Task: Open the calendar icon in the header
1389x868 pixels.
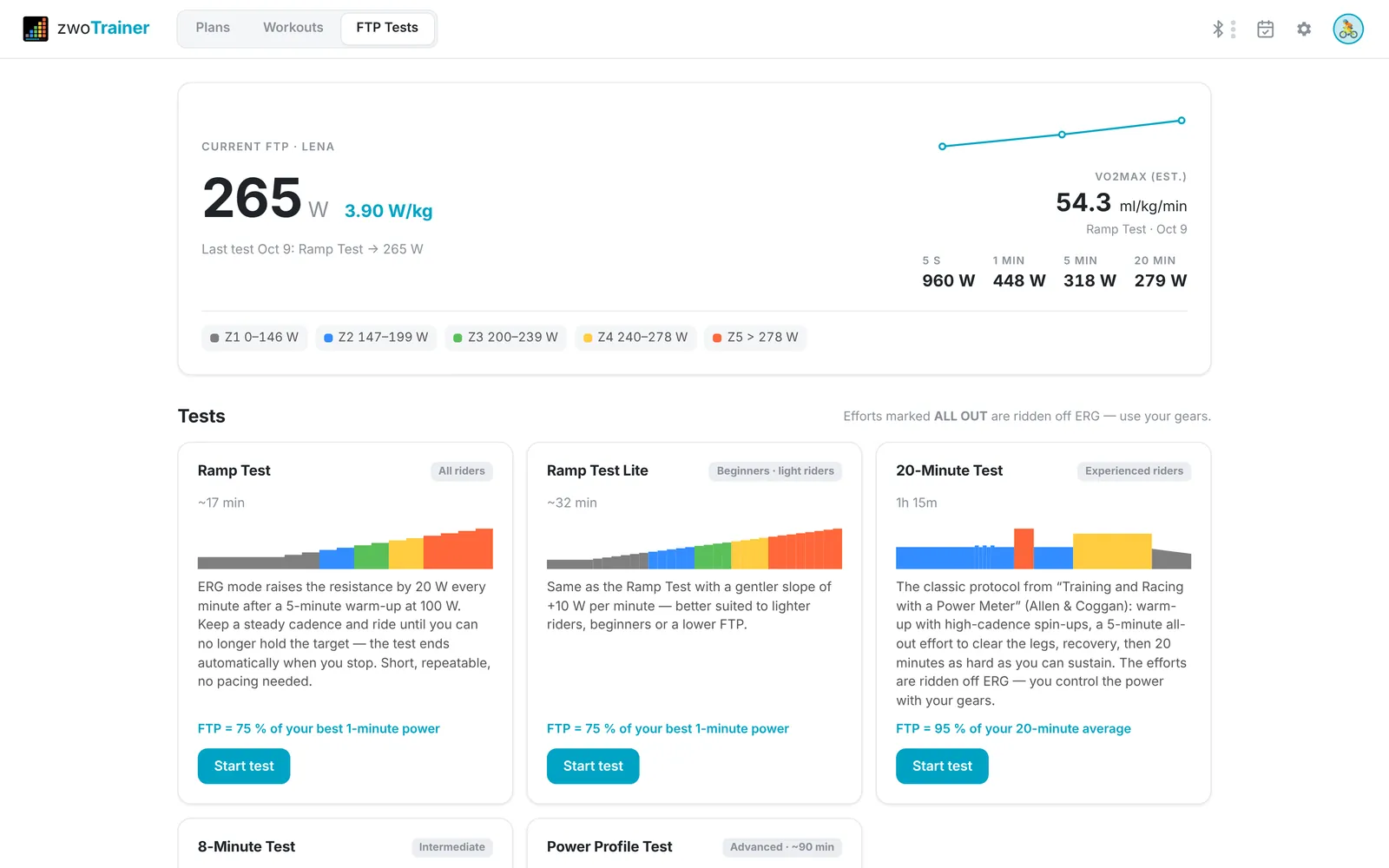Action: click(x=1266, y=30)
